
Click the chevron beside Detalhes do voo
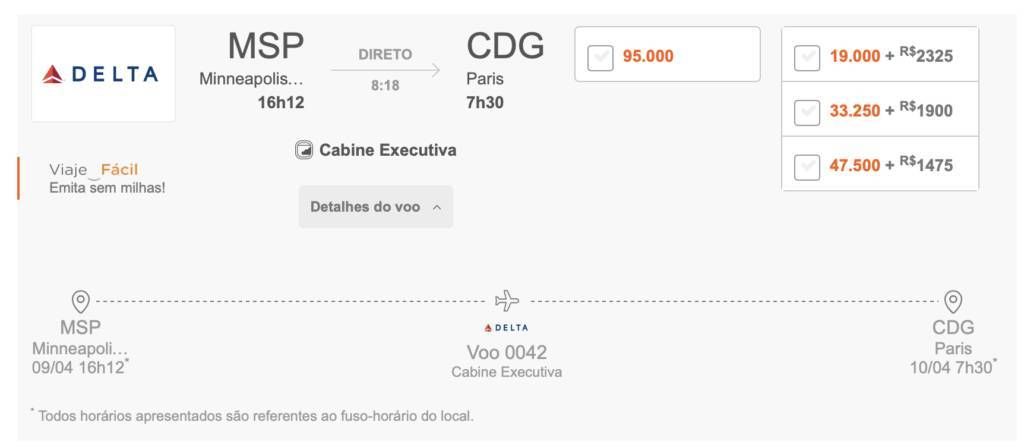coord(437,207)
